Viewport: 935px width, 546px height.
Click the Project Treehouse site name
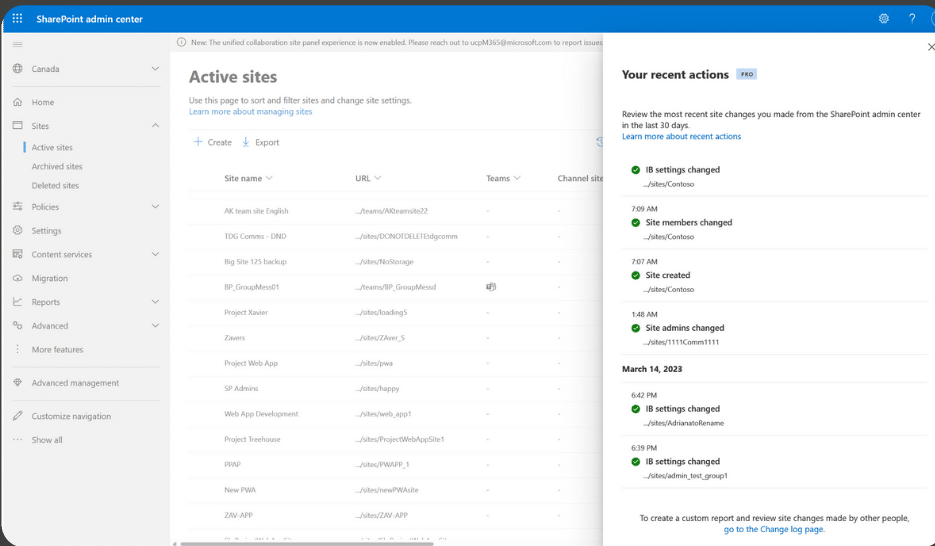(x=252, y=439)
